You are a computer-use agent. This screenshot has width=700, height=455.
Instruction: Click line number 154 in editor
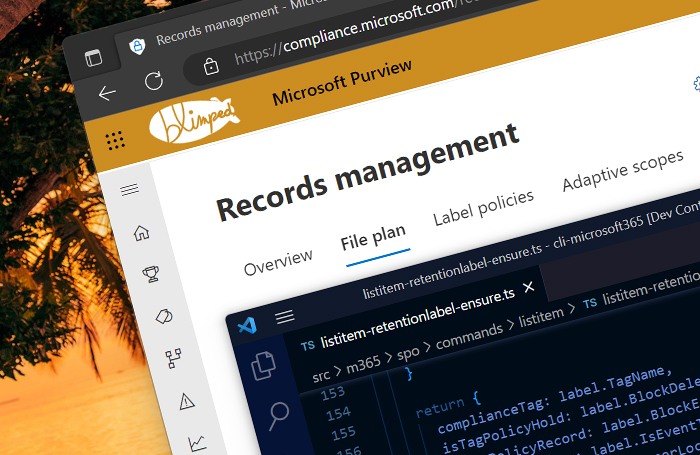click(x=338, y=413)
